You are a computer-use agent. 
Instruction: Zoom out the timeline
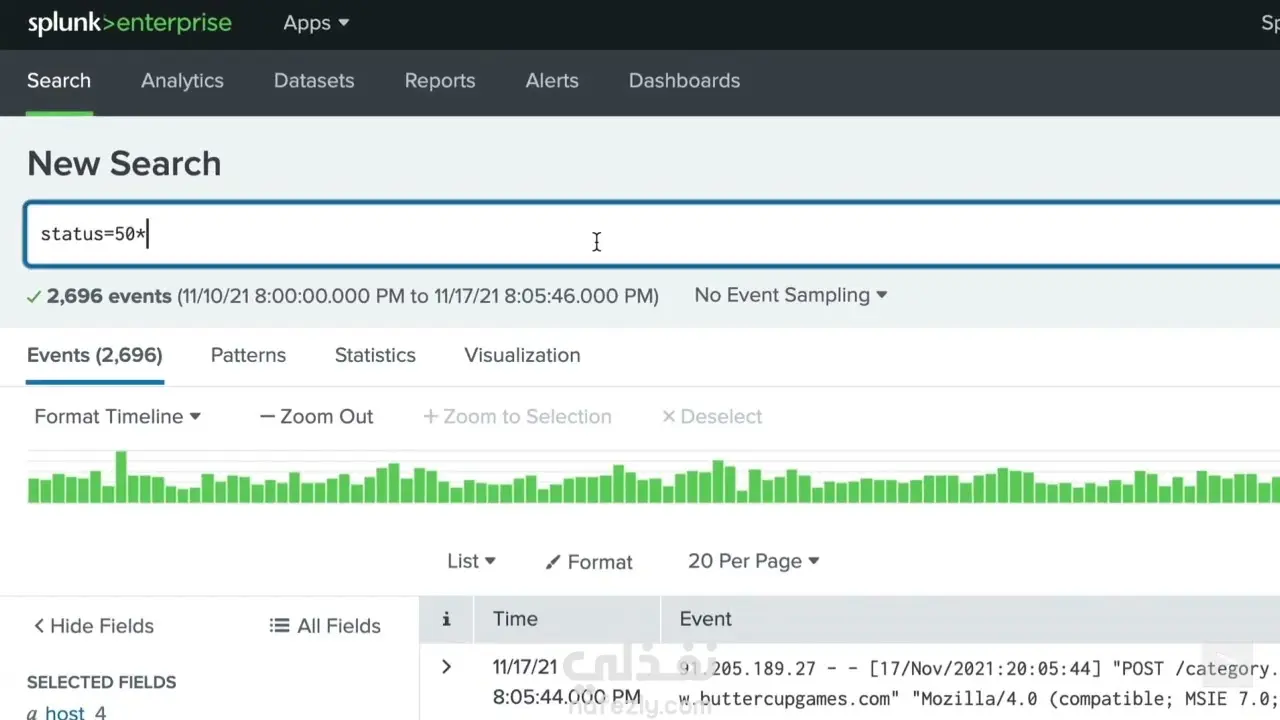(316, 417)
